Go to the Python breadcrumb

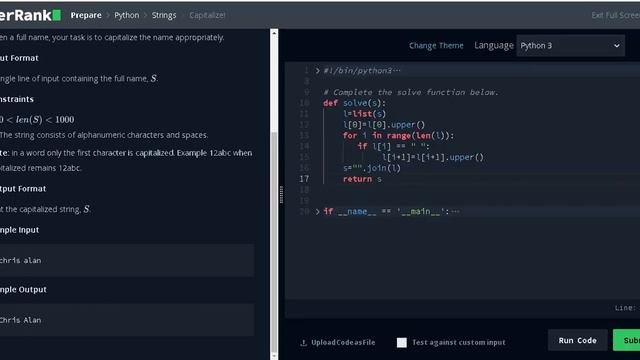127,15
